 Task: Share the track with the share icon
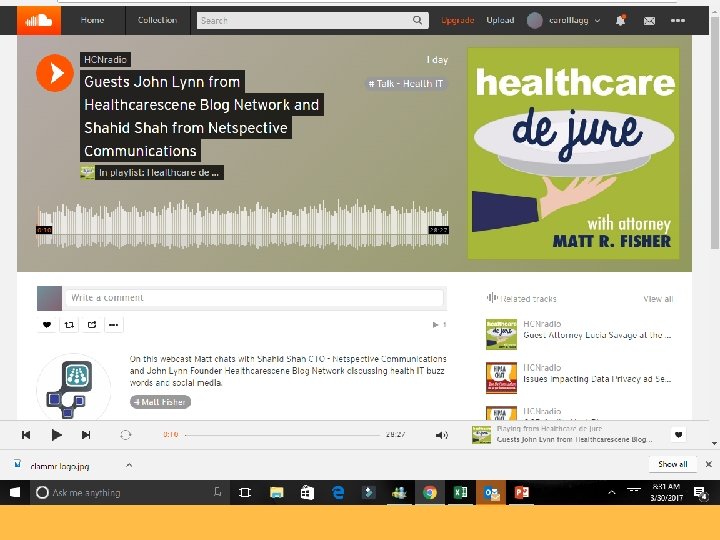pyautogui.click(x=92, y=325)
